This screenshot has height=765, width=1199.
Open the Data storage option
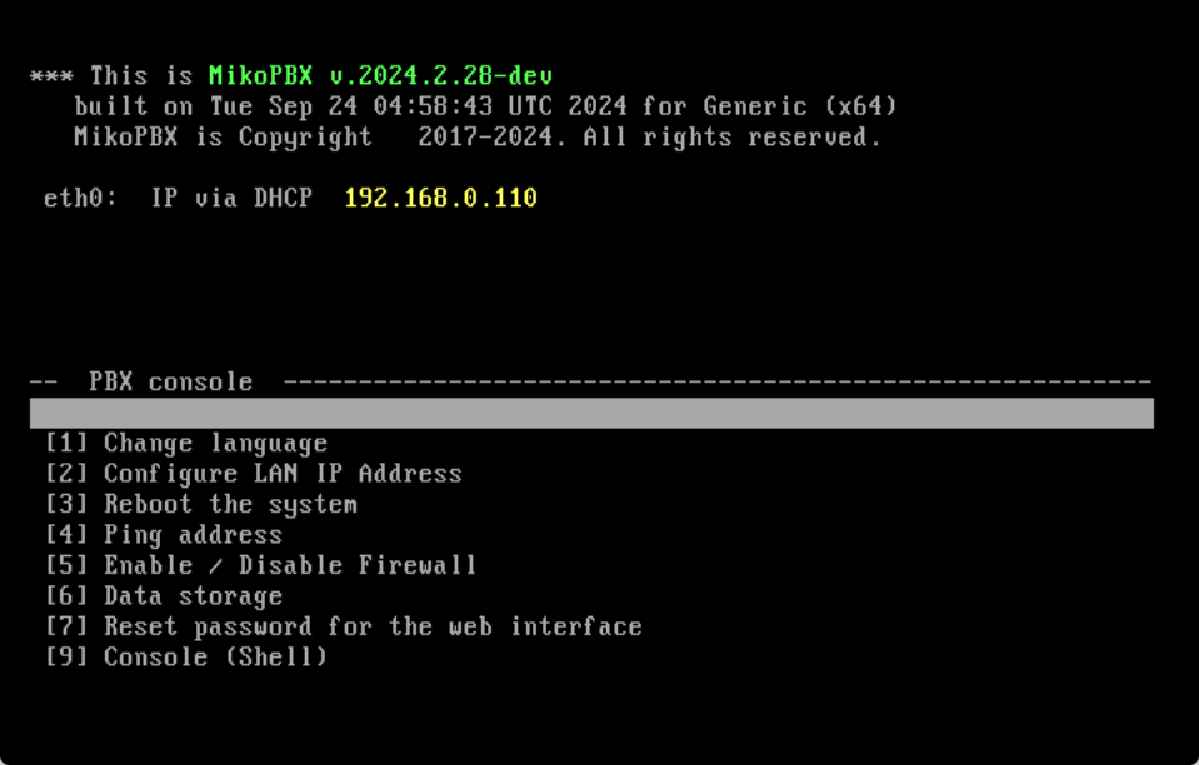(x=164, y=597)
